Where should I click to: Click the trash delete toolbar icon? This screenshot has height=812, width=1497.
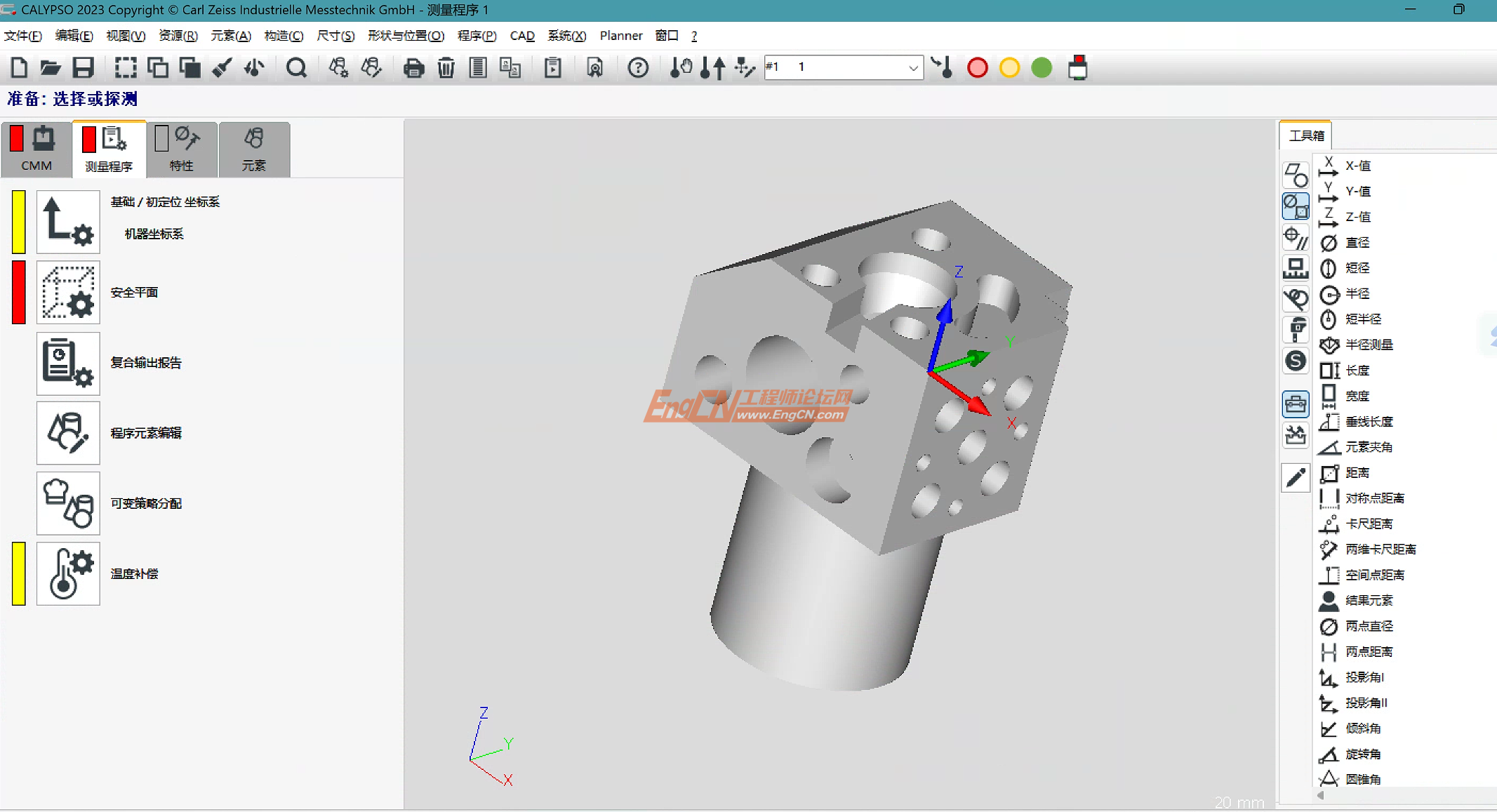click(x=446, y=68)
